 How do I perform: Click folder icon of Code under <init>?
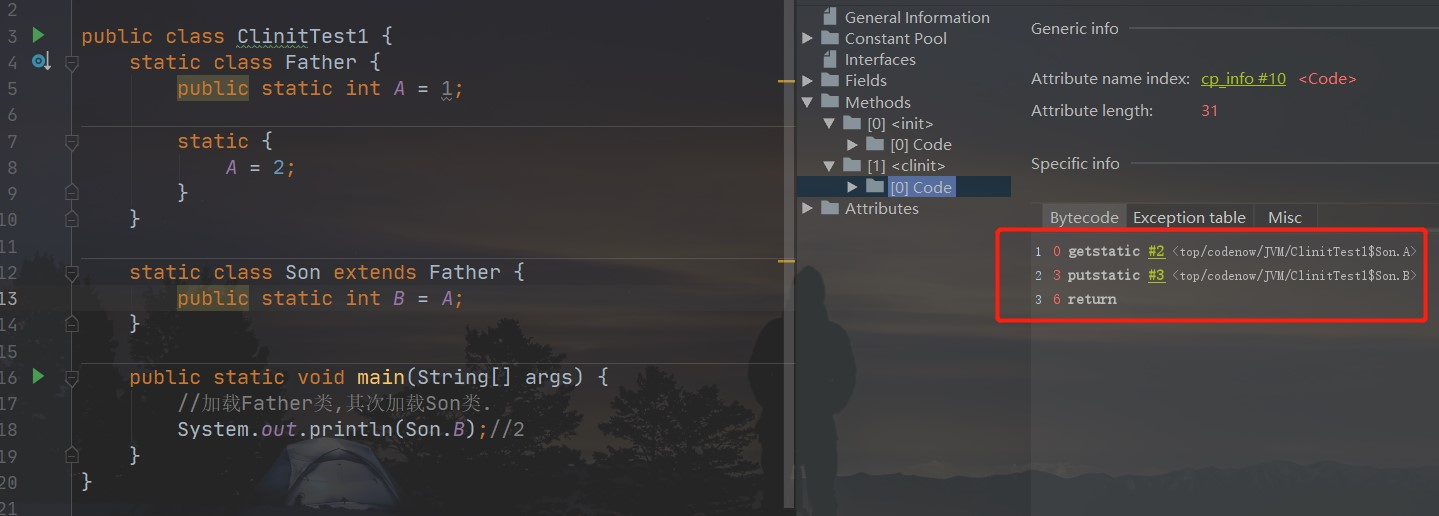pyautogui.click(x=875, y=144)
